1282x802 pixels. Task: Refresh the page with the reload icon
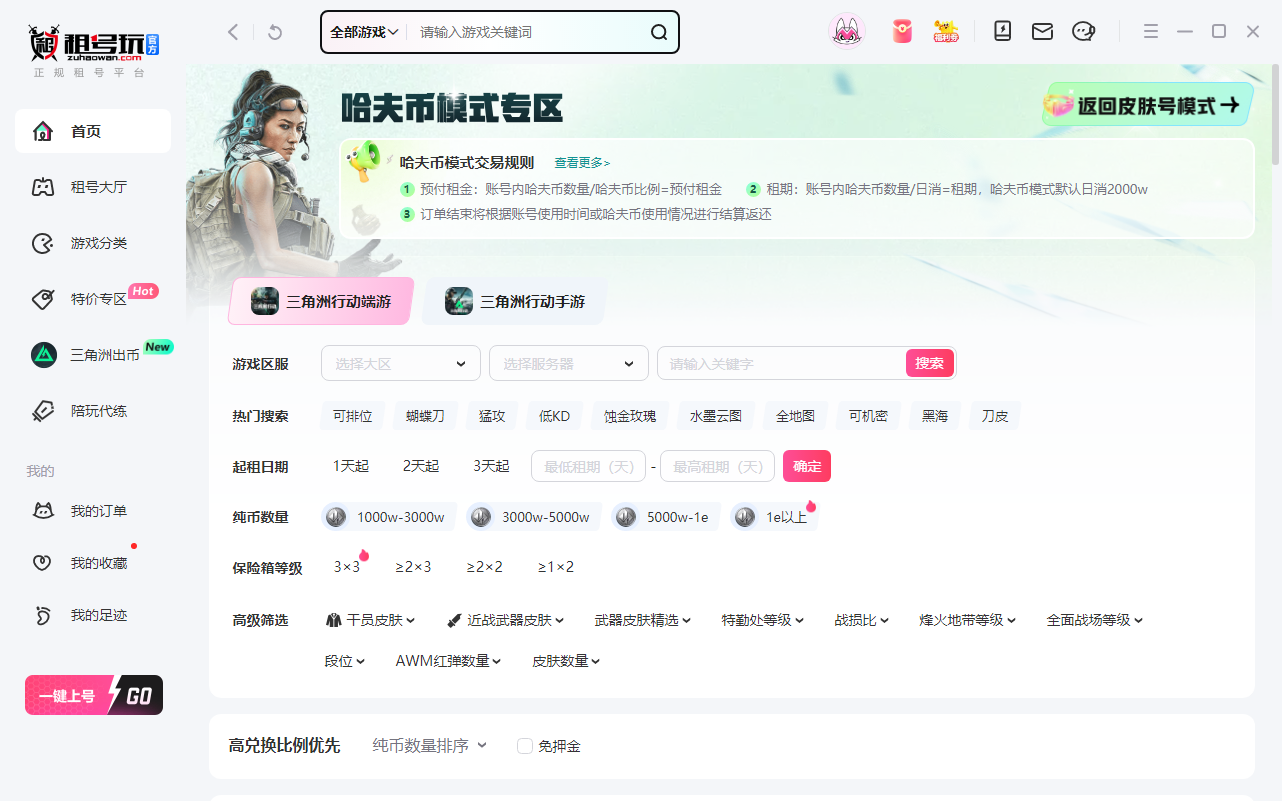(x=275, y=32)
